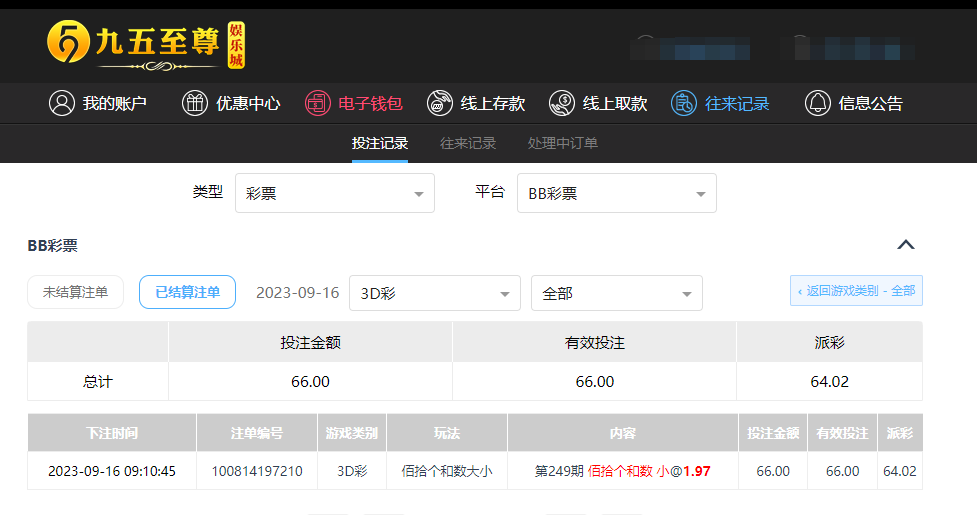Screen dimensions: 977x515
Task: Switch to the 往来记录 sub-tab
Action: pos(468,143)
